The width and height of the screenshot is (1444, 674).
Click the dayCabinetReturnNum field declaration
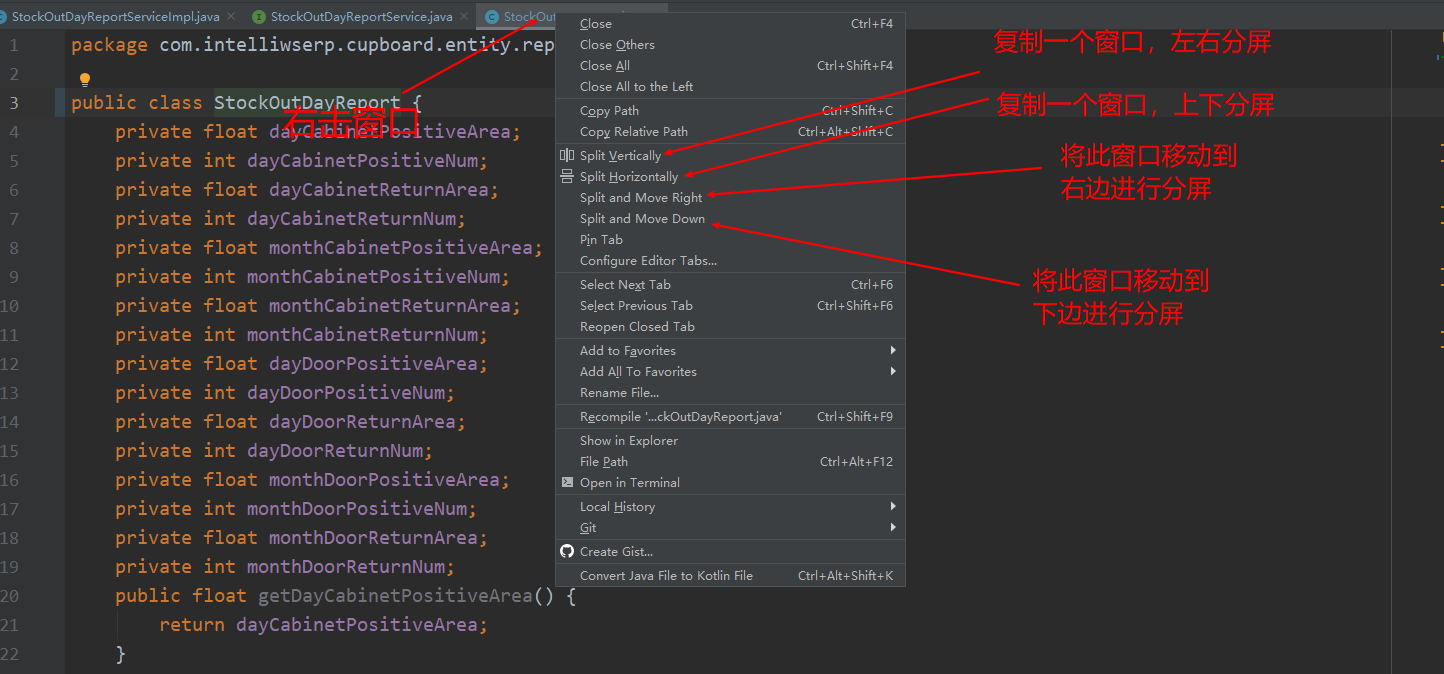pyautogui.click(x=290, y=219)
